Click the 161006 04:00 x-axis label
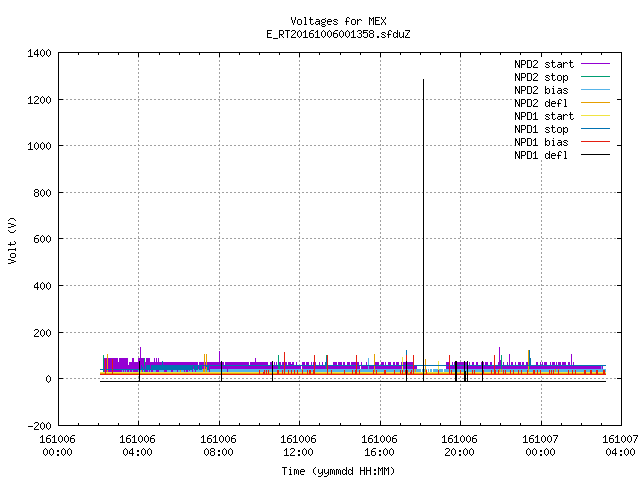Screen dimensions: 640x480 pos(138,446)
